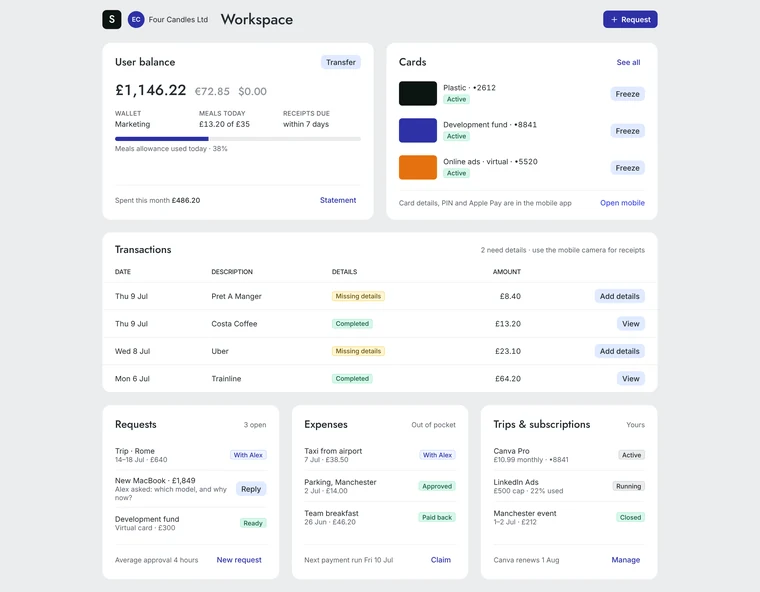
Task: Click the meals allowance progress bar
Action: (x=238, y=139)
